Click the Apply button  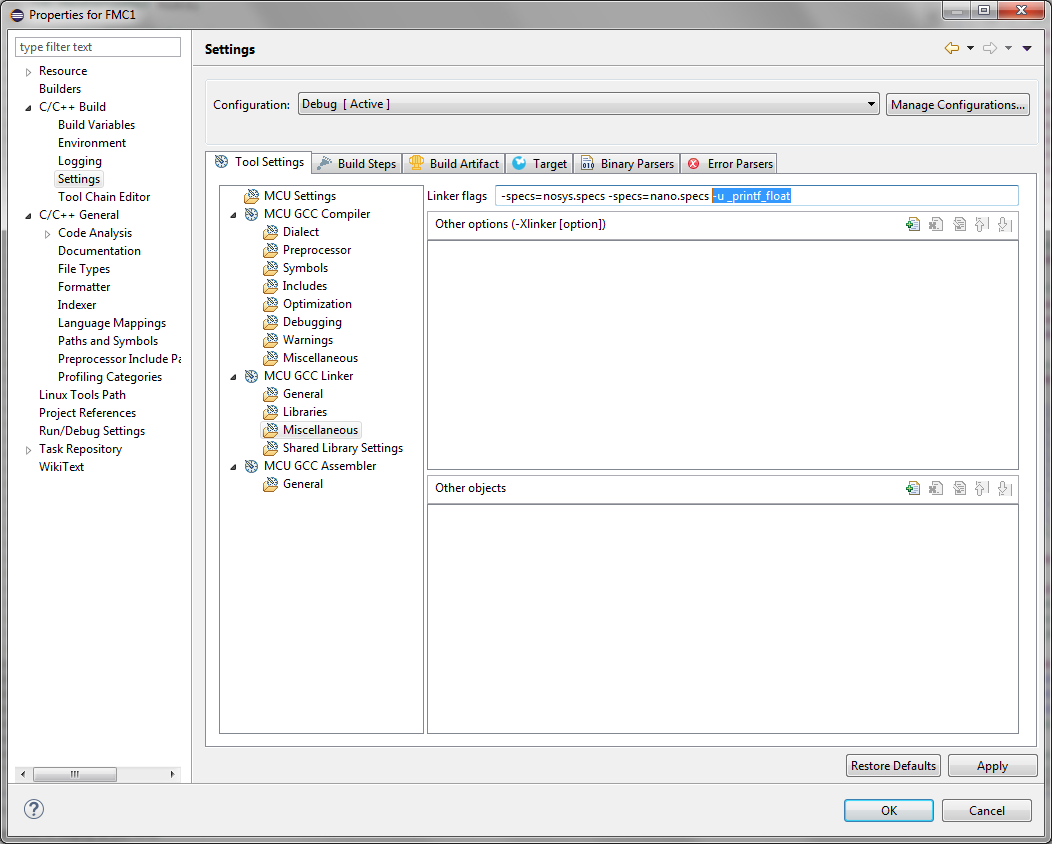(x=992, y=766)
